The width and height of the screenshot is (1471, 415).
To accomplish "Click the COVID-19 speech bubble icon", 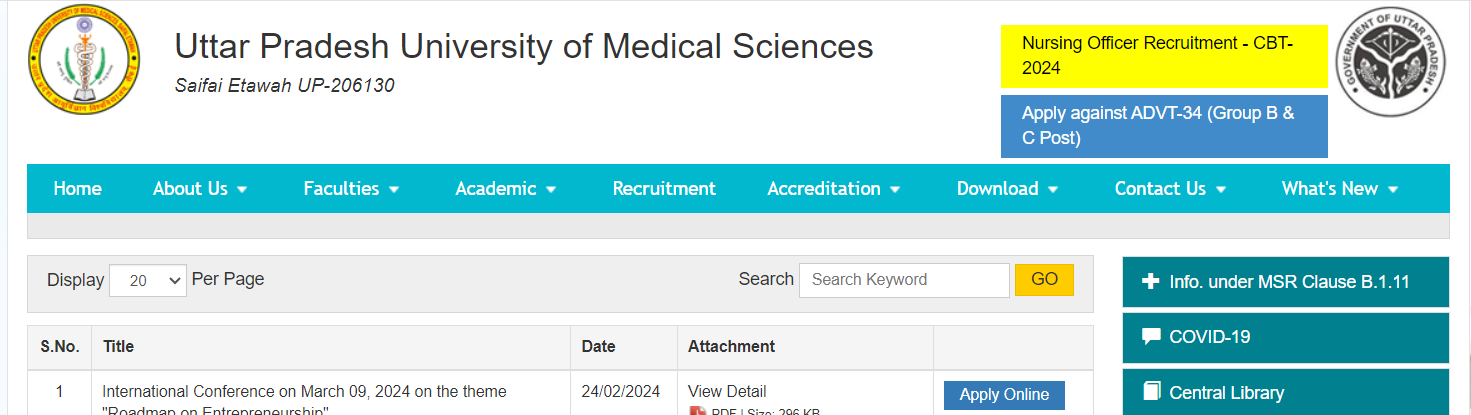I will point(1151,337).
